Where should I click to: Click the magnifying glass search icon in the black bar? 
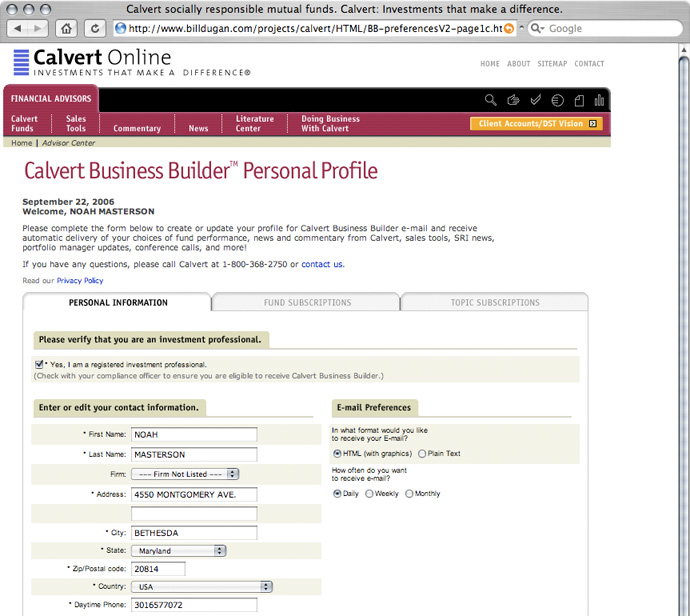point(491,100)
